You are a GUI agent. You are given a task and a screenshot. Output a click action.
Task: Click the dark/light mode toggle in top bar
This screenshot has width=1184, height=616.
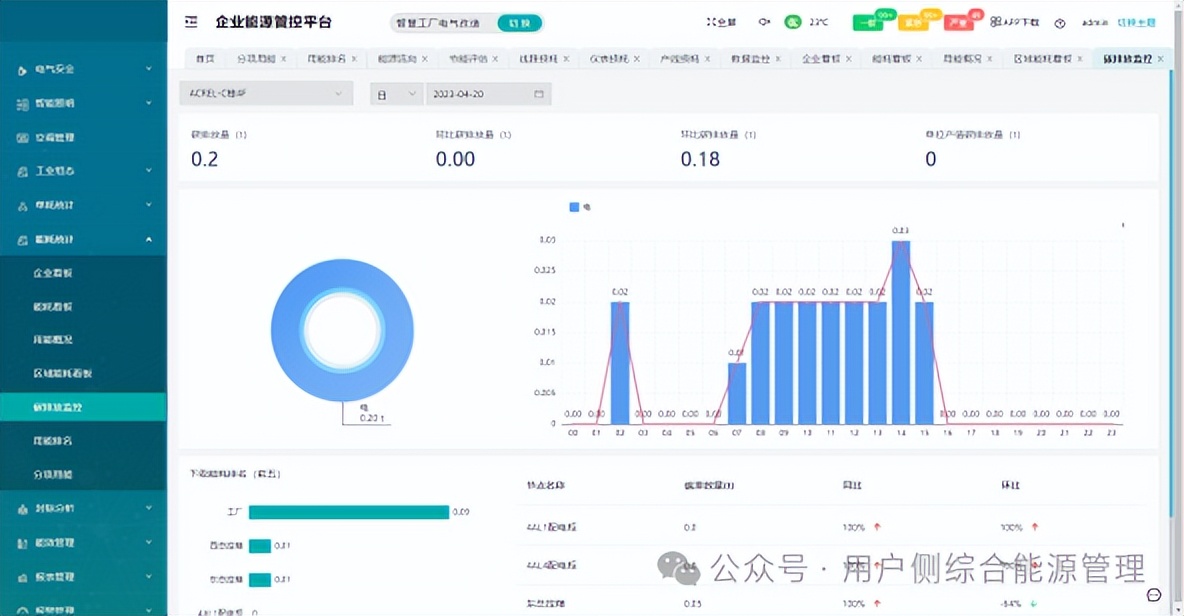(x=763, y=21)
